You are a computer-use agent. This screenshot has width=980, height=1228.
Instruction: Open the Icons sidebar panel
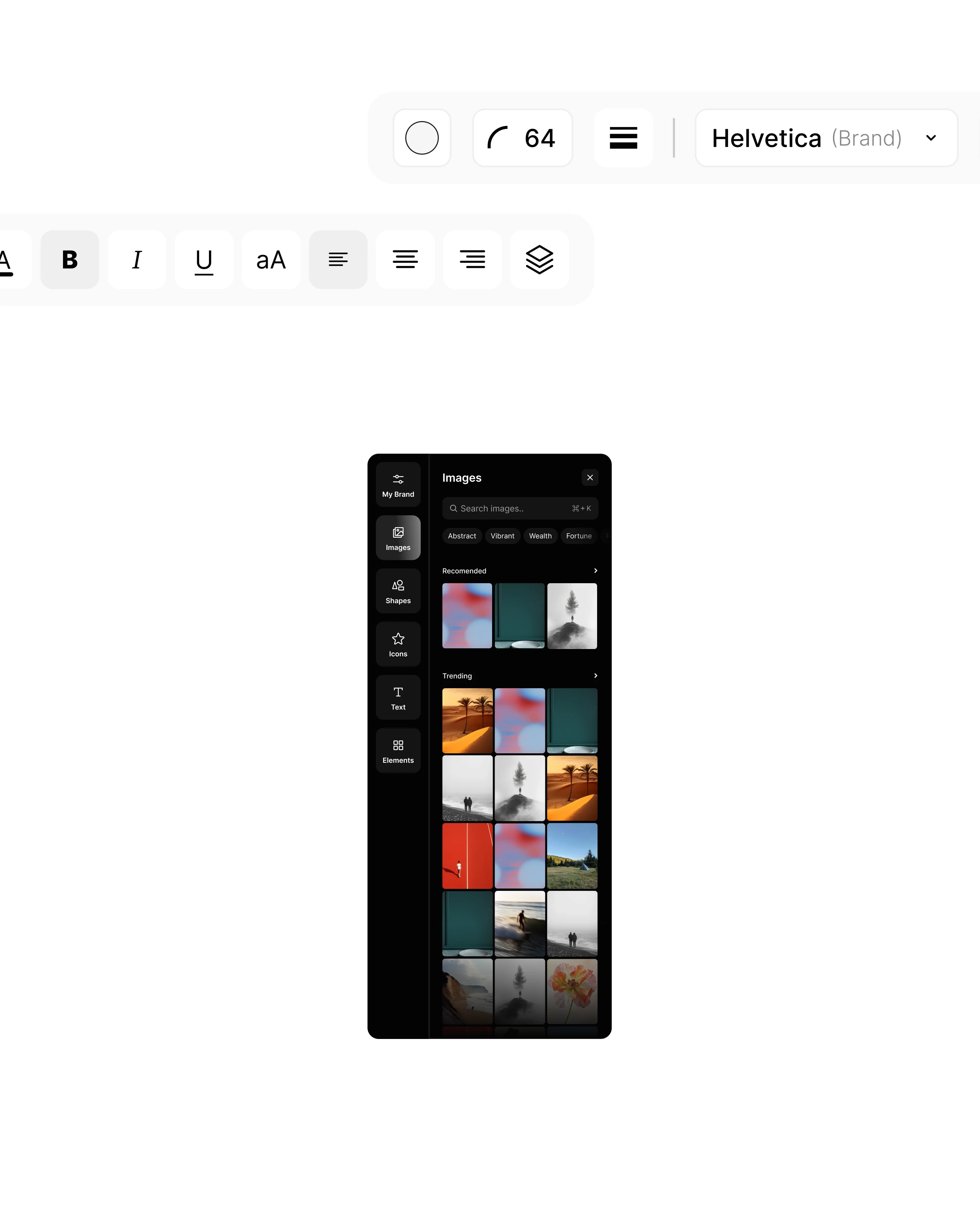pos(398,644)
